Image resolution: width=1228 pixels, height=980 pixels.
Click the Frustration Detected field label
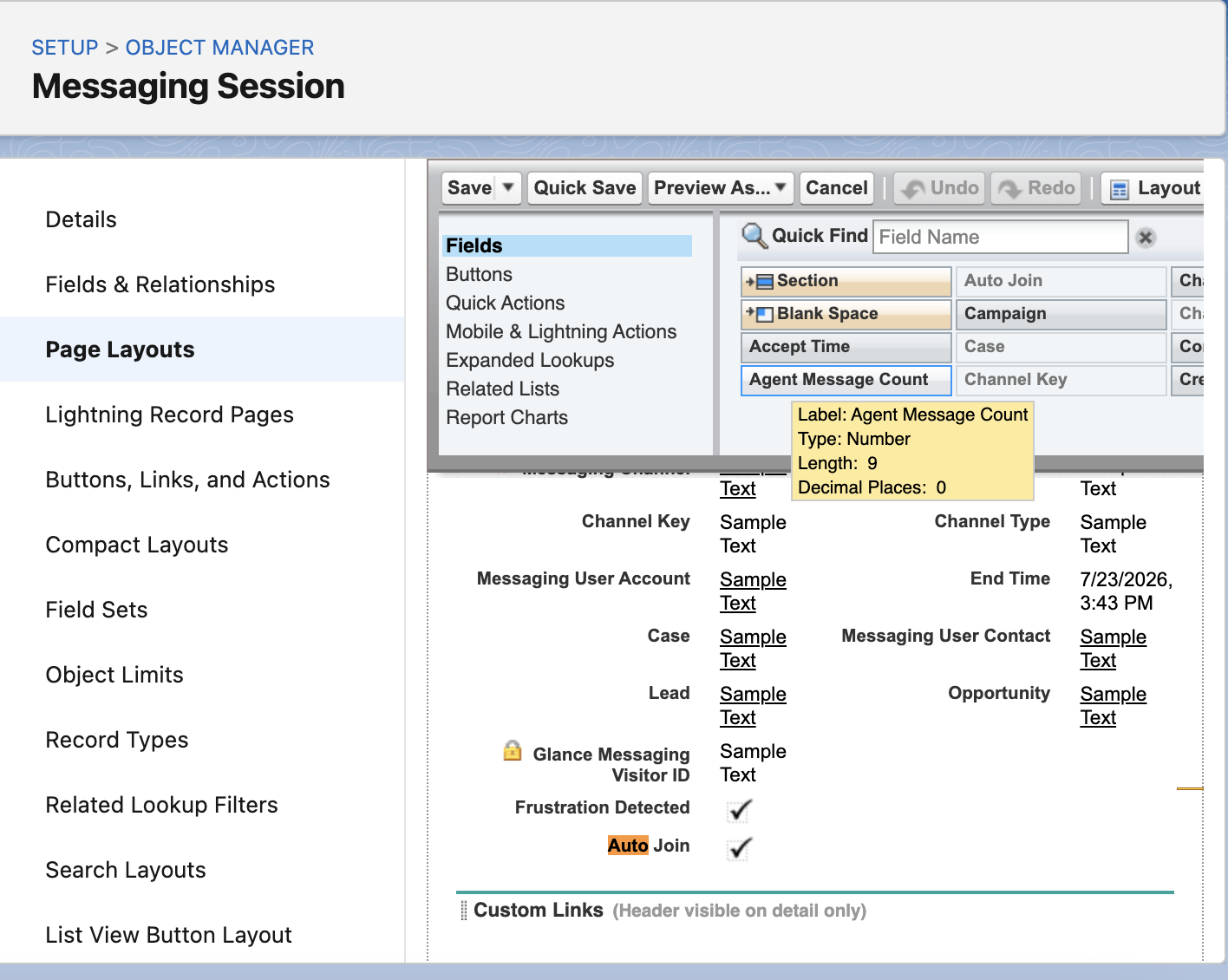click(x=602, y=807)
